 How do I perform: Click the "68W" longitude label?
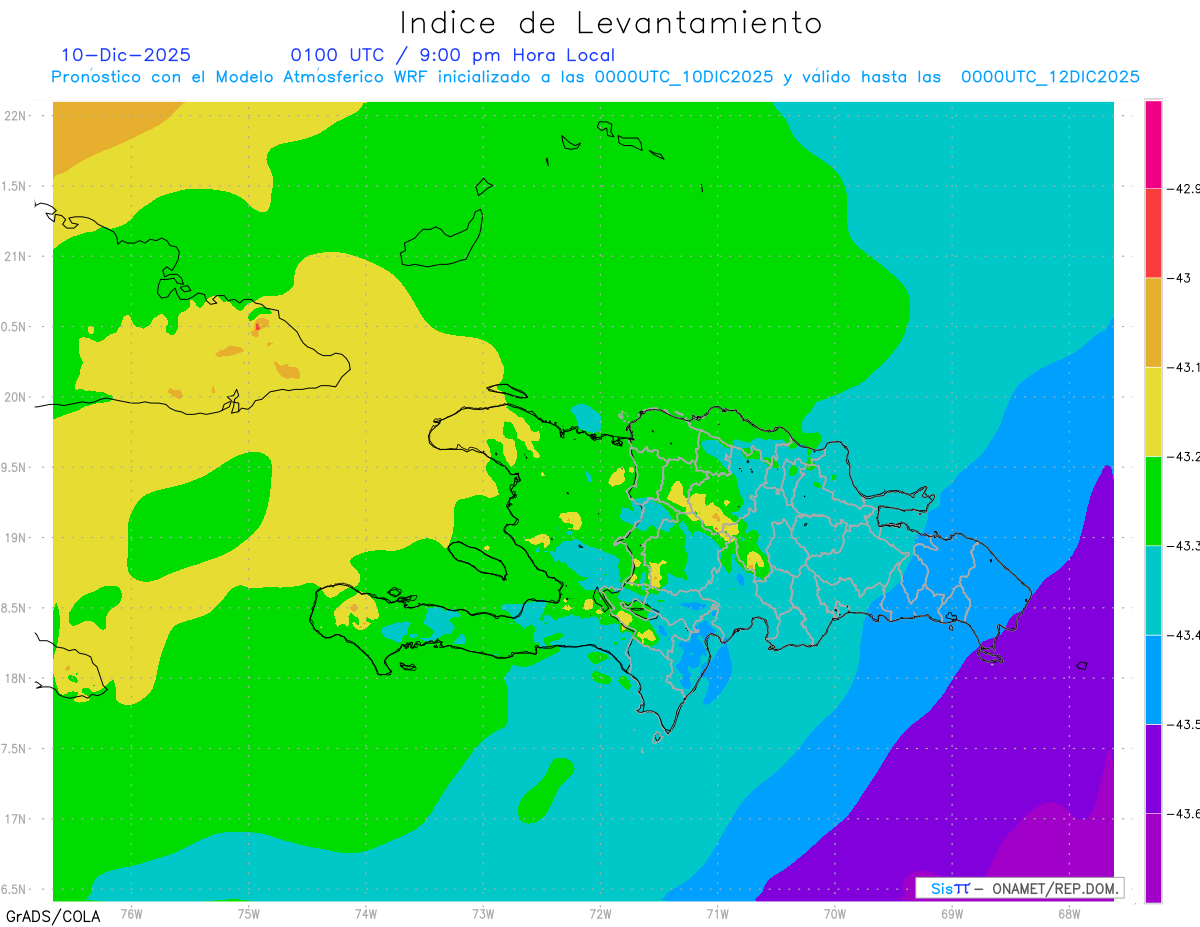1068,914
